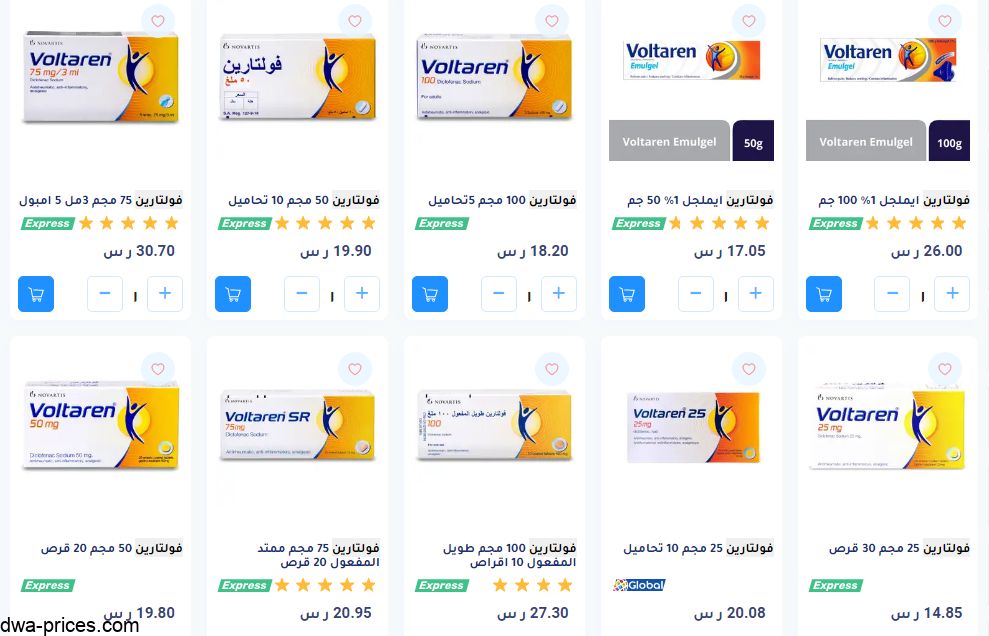Add Voltaren 50mg suppositories to cart
989x636 pixels.
click(x=233, y=294)
